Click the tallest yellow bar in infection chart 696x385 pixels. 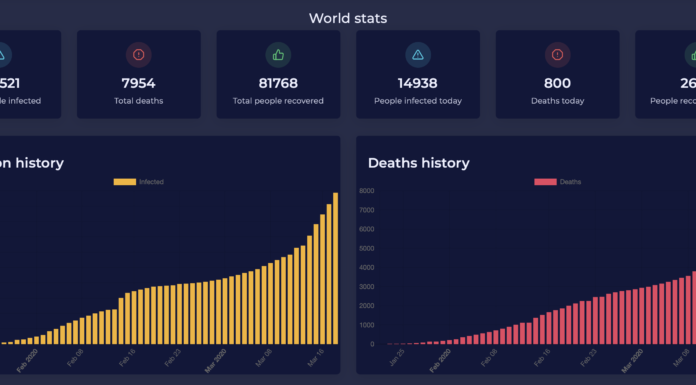tap(336, 268)
